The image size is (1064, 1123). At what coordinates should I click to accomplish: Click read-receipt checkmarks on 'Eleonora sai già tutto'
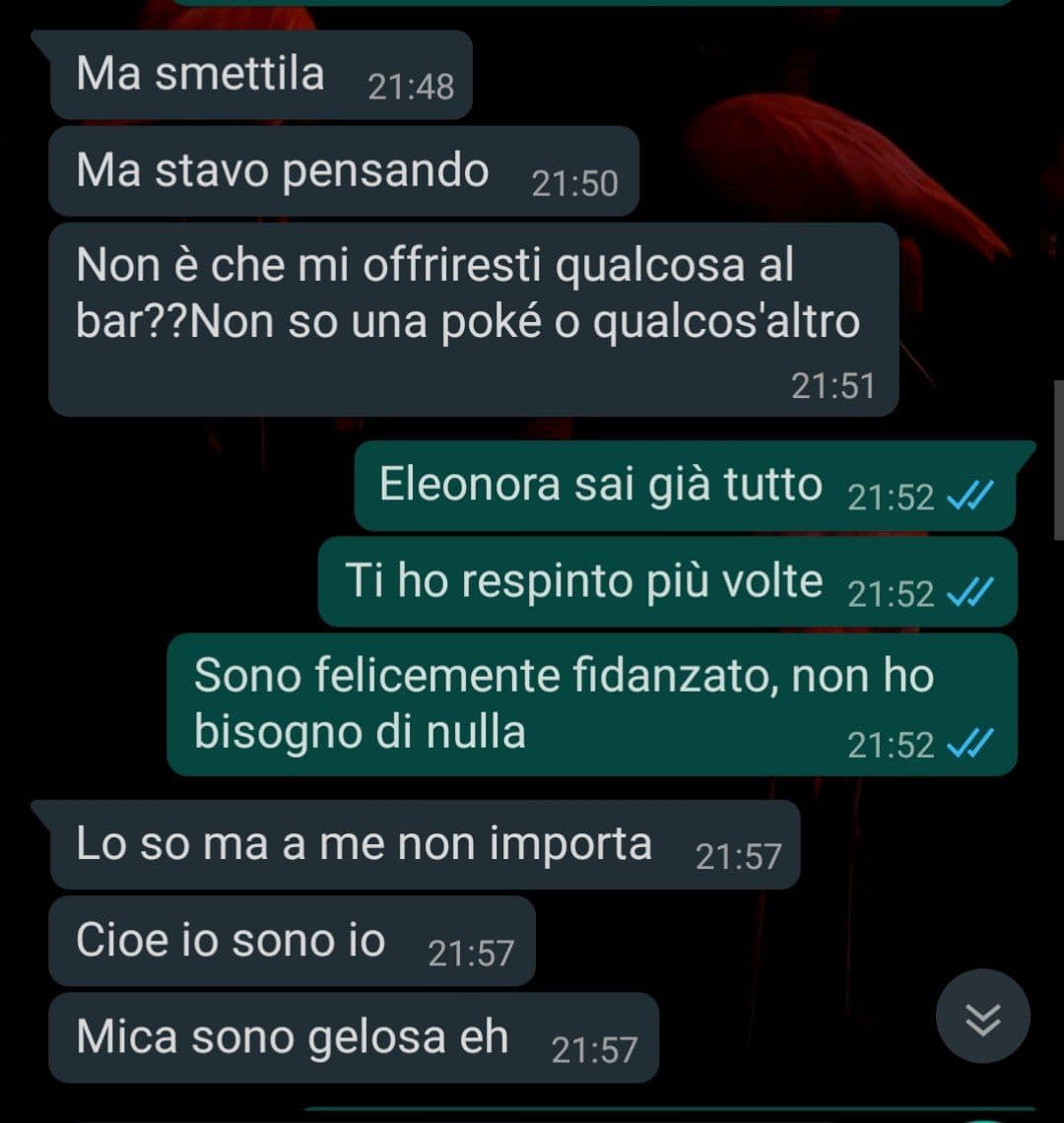(x=970, y=495)
